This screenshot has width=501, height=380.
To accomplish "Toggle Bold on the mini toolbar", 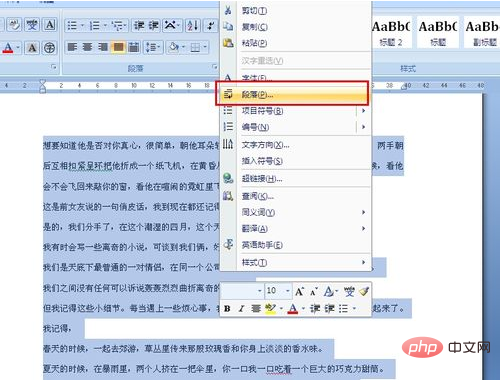I will tap(227, 309).
